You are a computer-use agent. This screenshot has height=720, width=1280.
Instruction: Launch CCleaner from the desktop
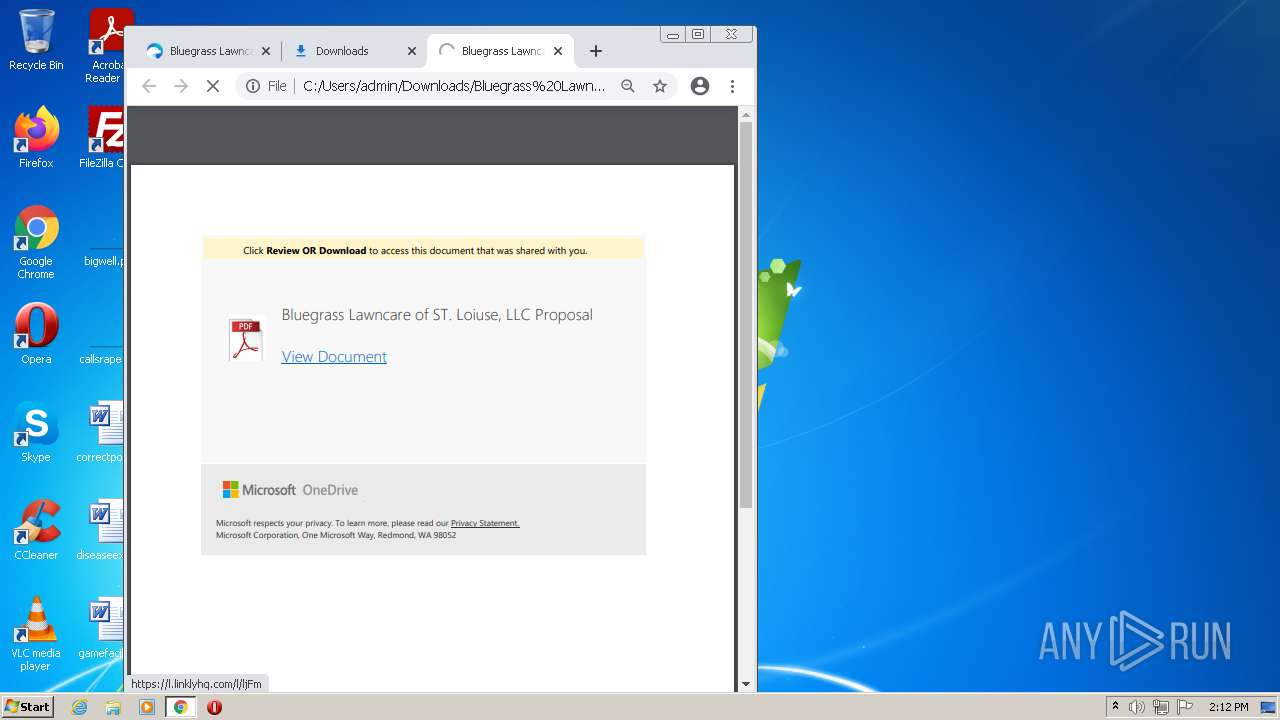point(36,530)
